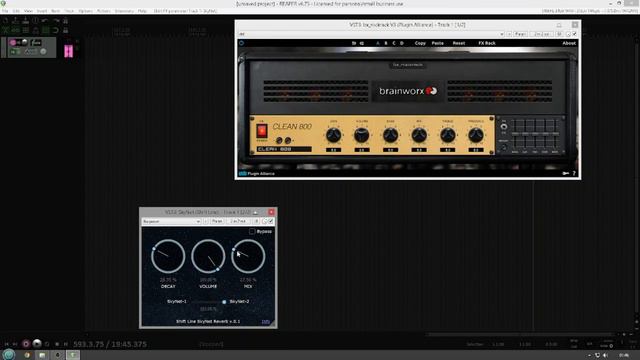Click Param button in bx_rockrack window
Viewport: 640px width, 360px height.
click(x=520, y=34)
